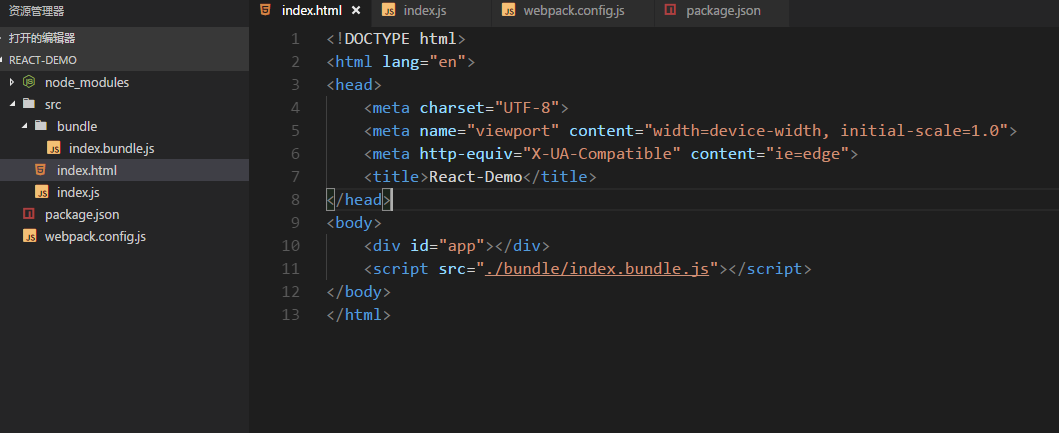
Task: Click line number 11 in the gutter
Action: tap(290, 269)
